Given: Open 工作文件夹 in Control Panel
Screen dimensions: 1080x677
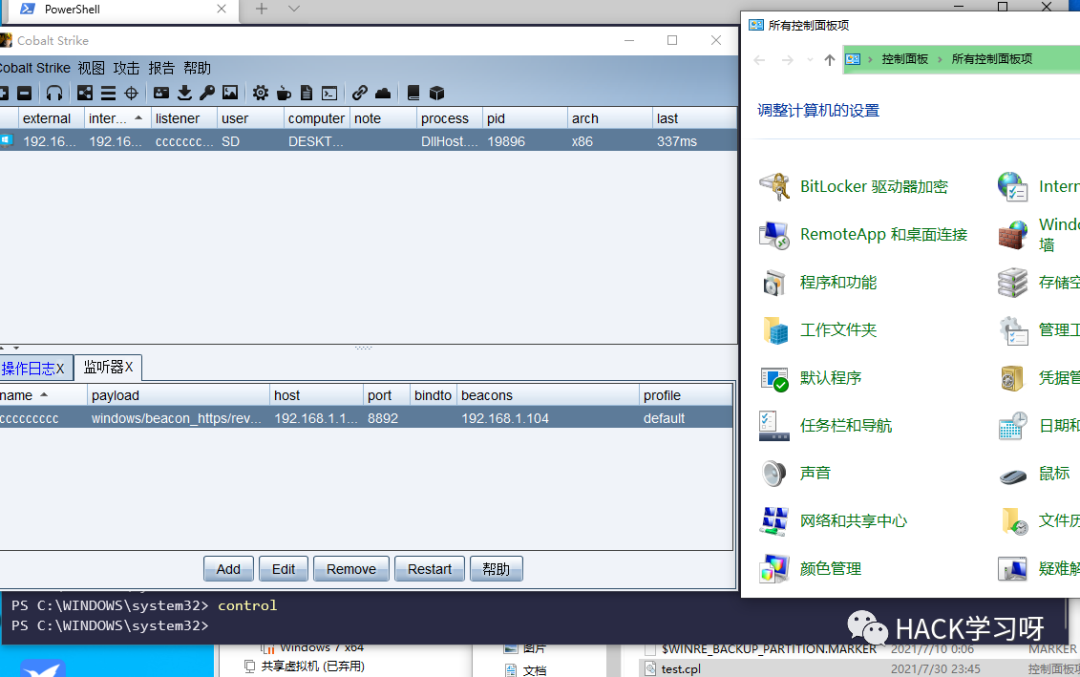Looking at the screenshot, I should tap(818, 330).
